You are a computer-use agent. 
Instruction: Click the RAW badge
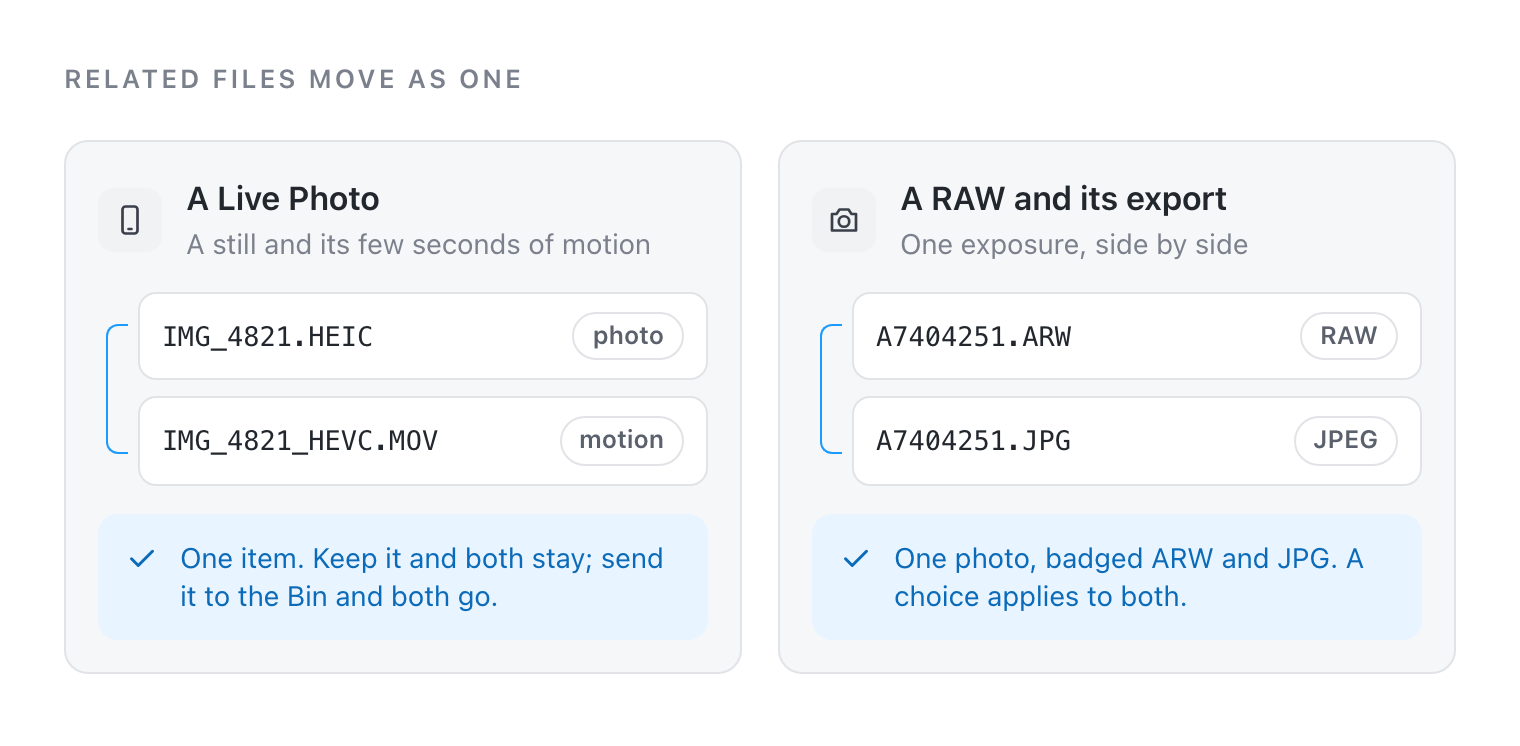(1349, 336)
